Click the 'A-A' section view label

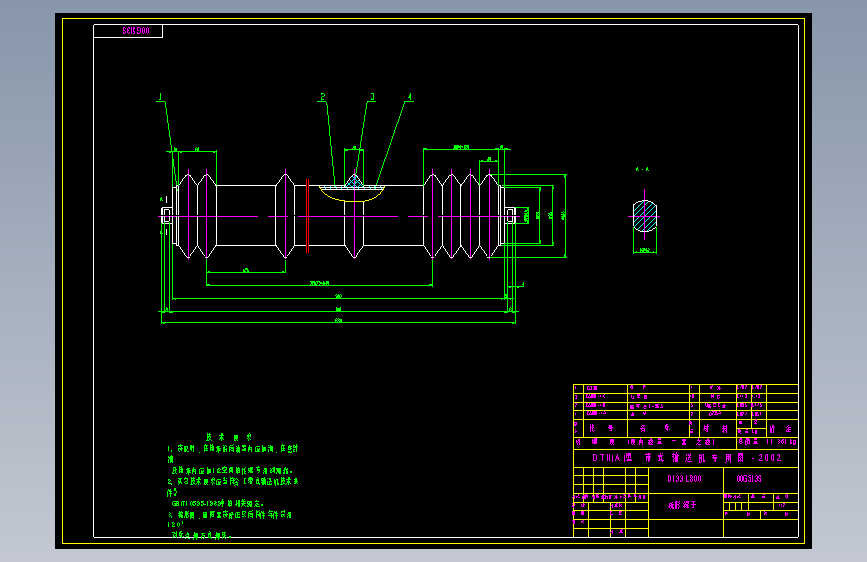click(642, 169)
